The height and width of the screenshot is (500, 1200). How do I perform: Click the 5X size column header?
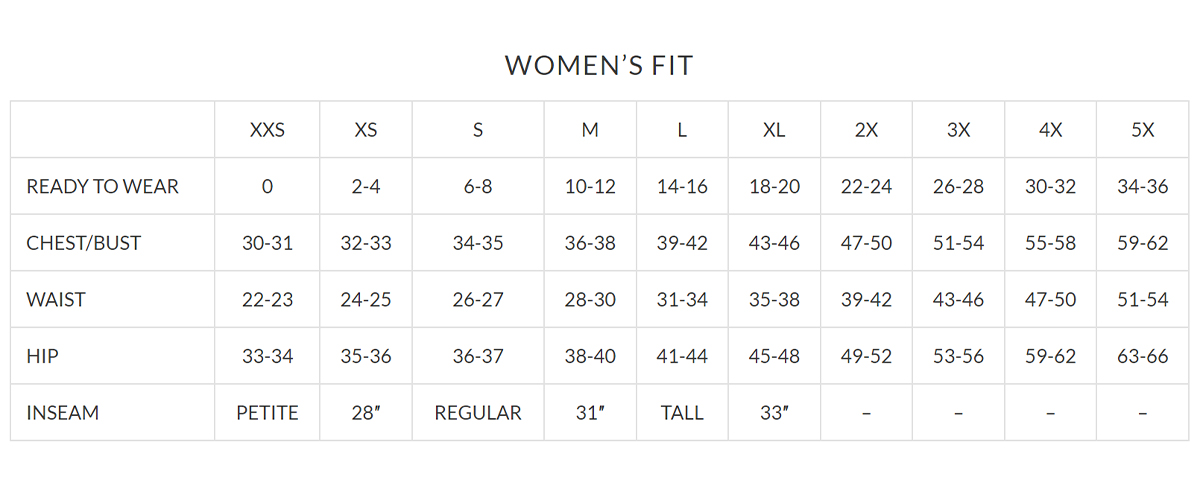1142,130
